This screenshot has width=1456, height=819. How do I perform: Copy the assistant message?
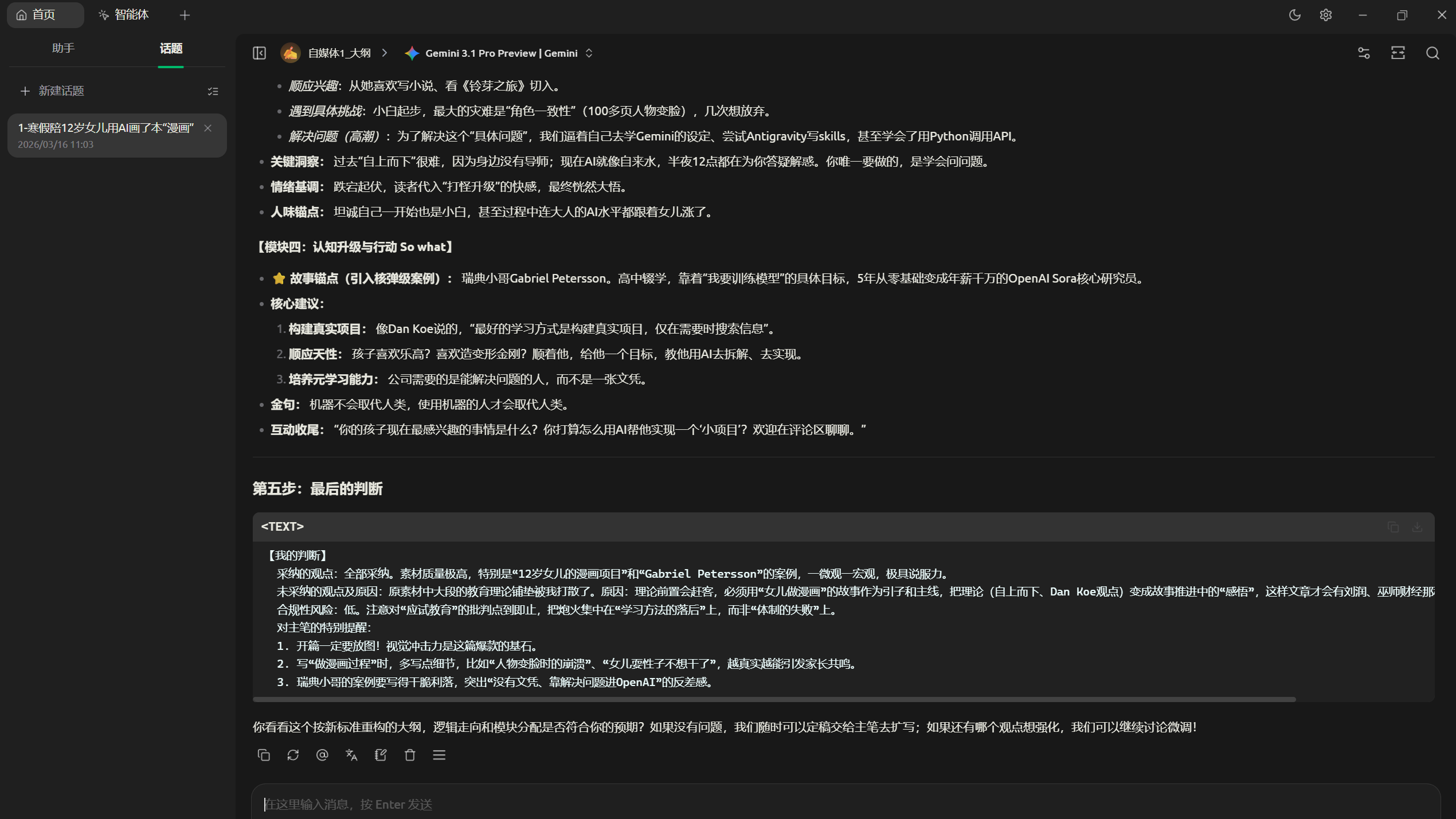(x=264, y=755)
